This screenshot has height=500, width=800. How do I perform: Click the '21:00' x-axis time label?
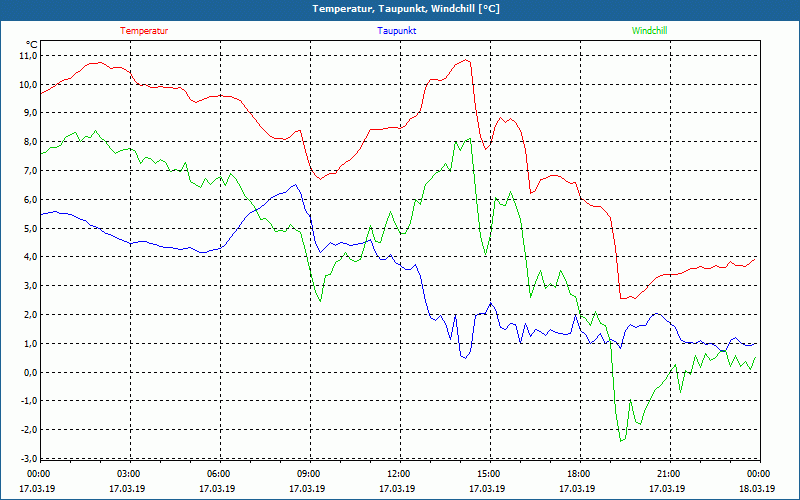[x=668, y=474]
